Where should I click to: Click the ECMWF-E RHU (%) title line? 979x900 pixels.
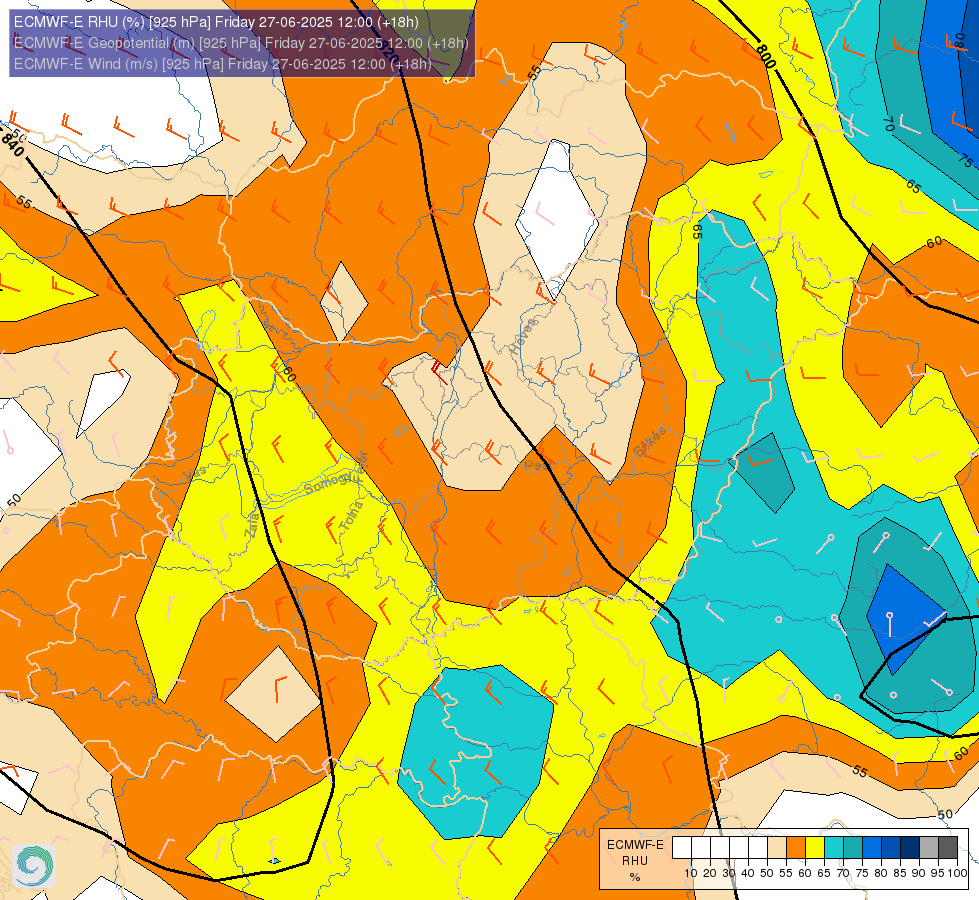(x=216, y=22)
